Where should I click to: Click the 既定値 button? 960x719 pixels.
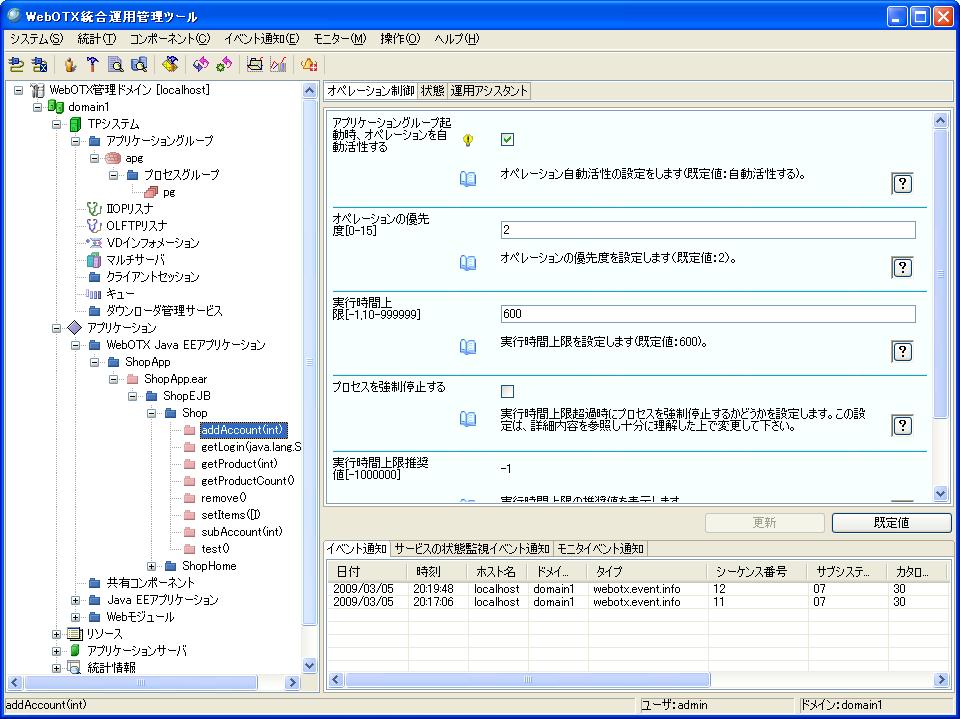click(890, 523)
